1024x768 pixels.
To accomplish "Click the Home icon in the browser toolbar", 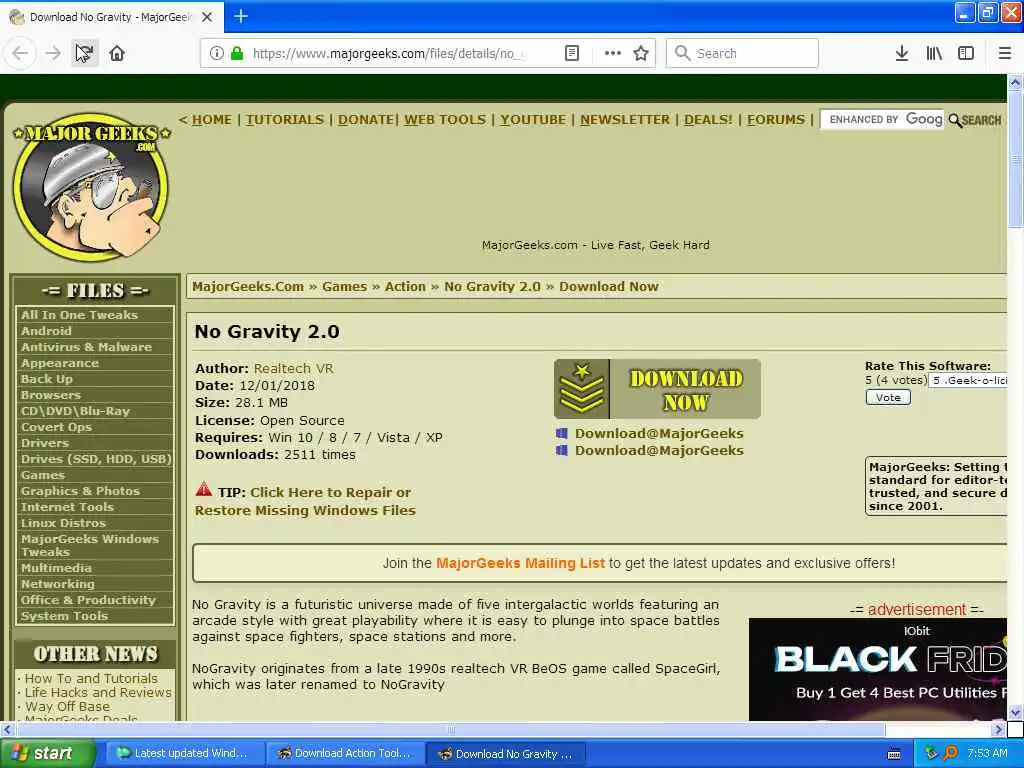I will coord(117,54).
